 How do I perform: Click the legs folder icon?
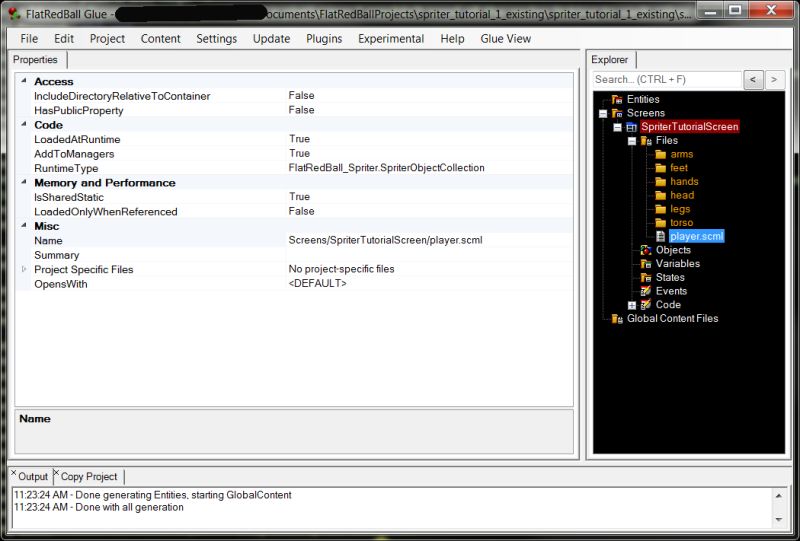661,209
